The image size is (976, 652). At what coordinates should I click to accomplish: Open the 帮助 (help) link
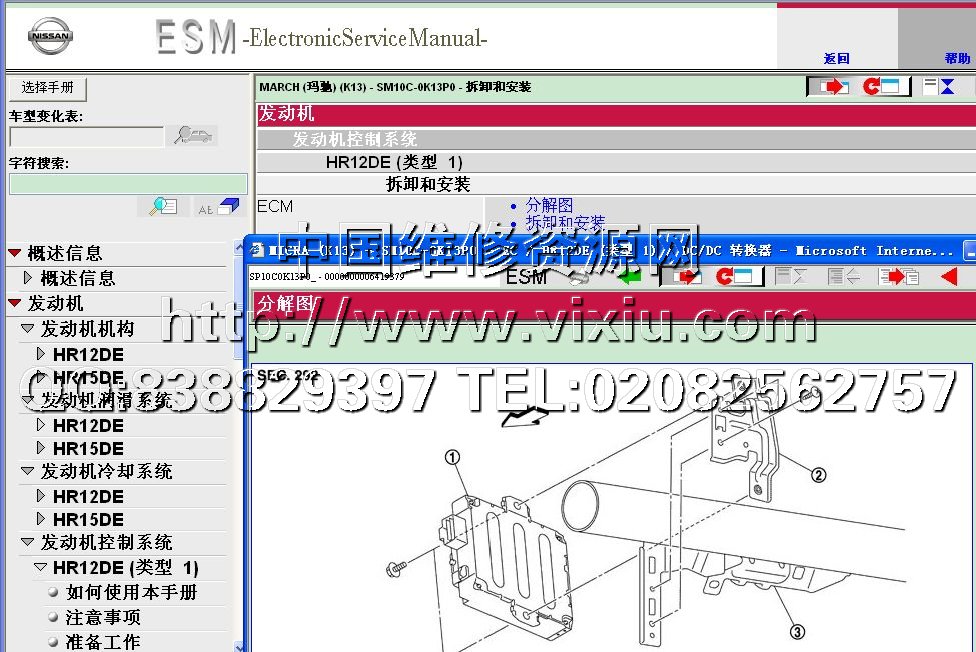(957, 58)
